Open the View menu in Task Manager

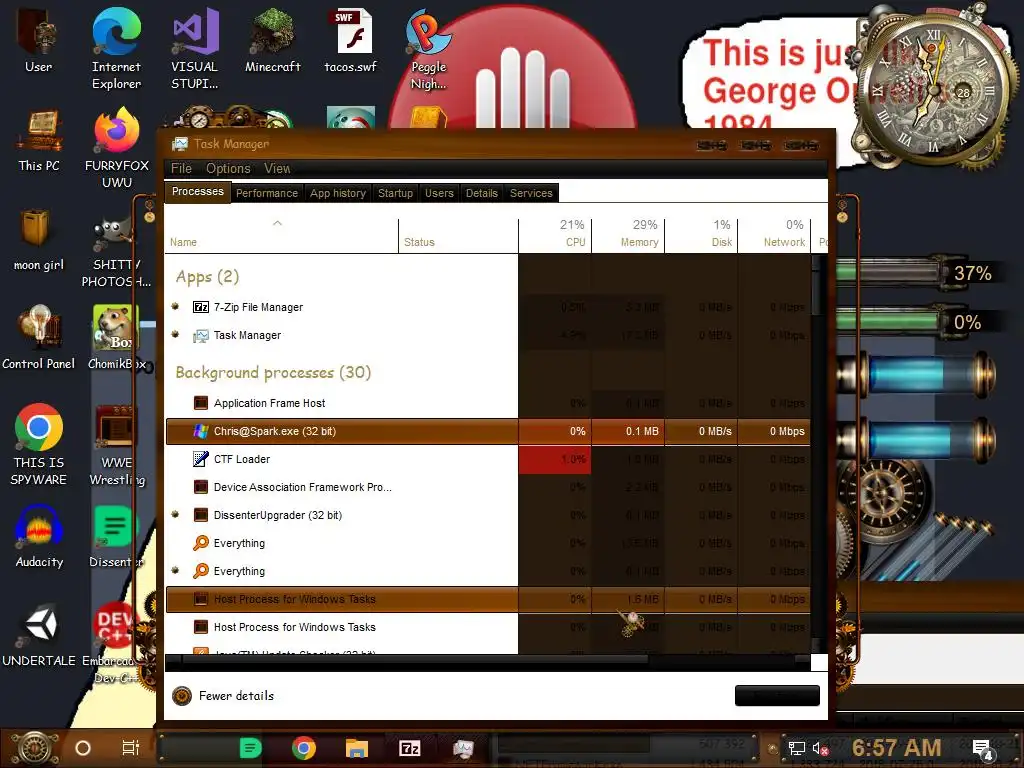coord(277,168)
